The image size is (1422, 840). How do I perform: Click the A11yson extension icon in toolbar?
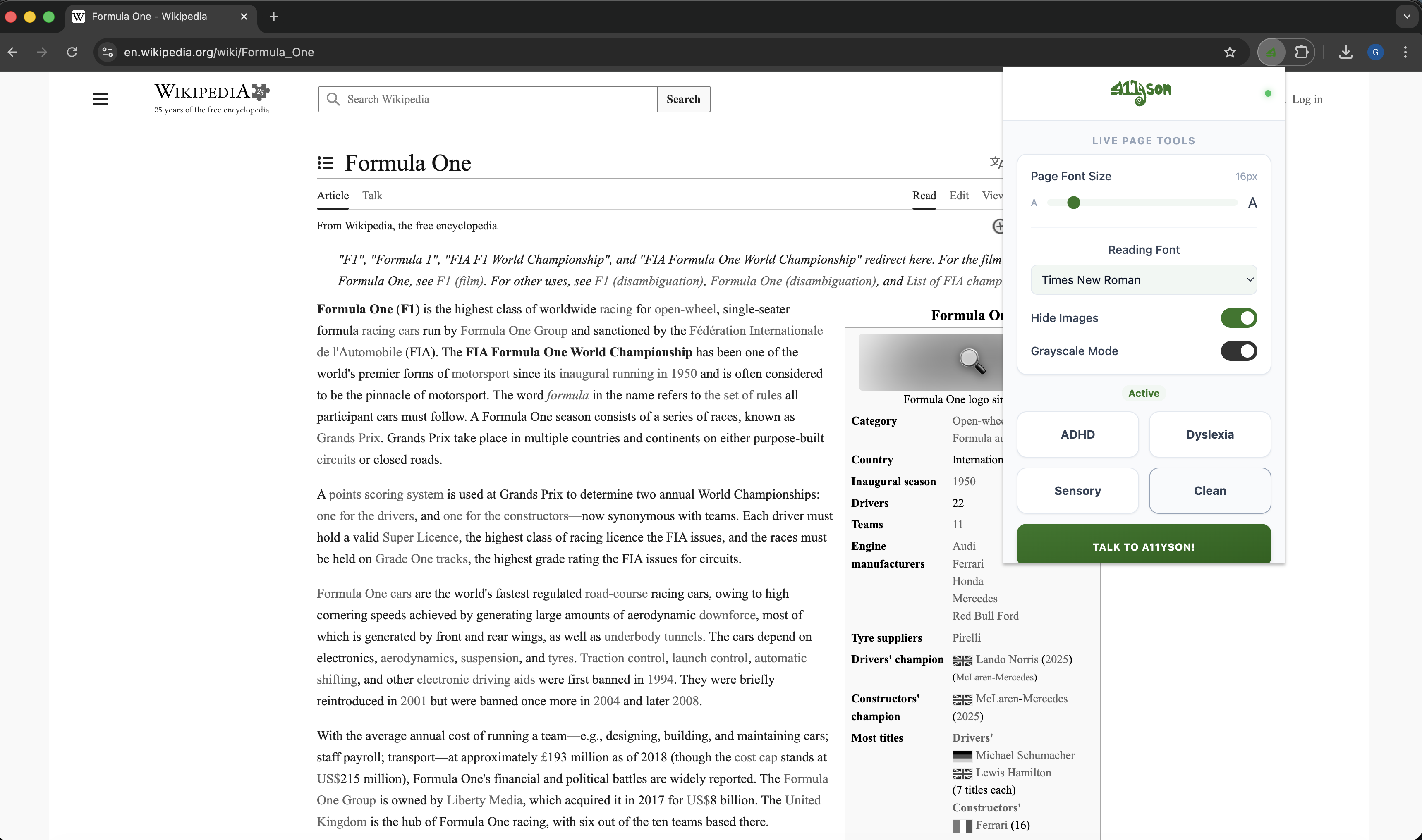point(1271,52)
